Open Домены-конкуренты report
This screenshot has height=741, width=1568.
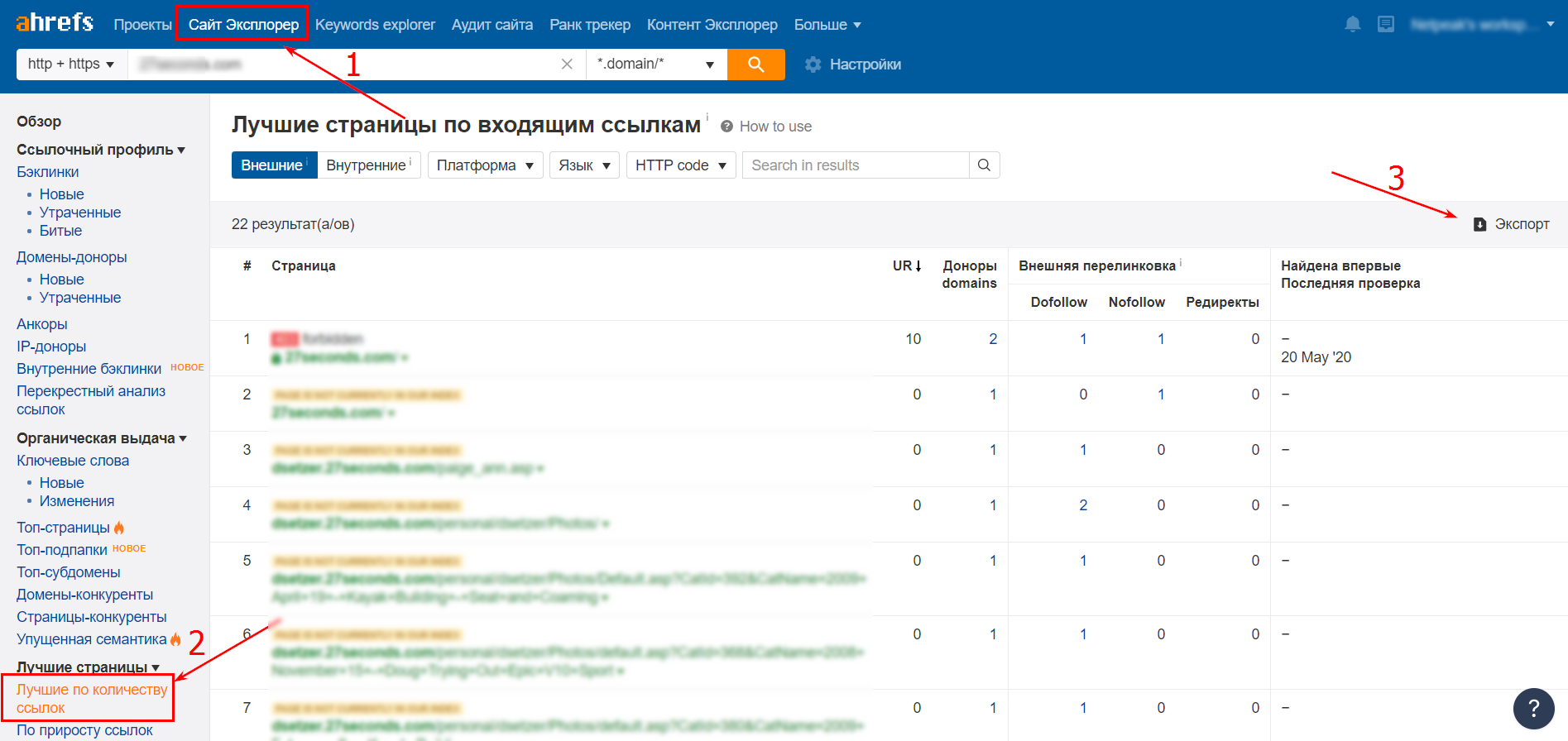85,595
